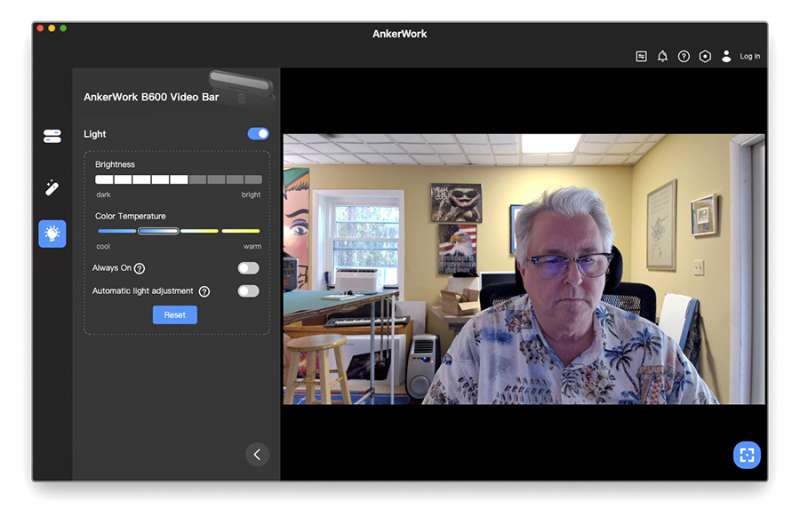Set brightness to the first segment

coord(104,180)
